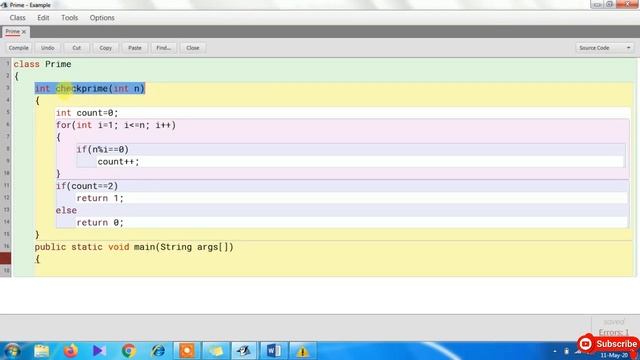Click the 'if(n%i==0)' line

coord(102,150)
